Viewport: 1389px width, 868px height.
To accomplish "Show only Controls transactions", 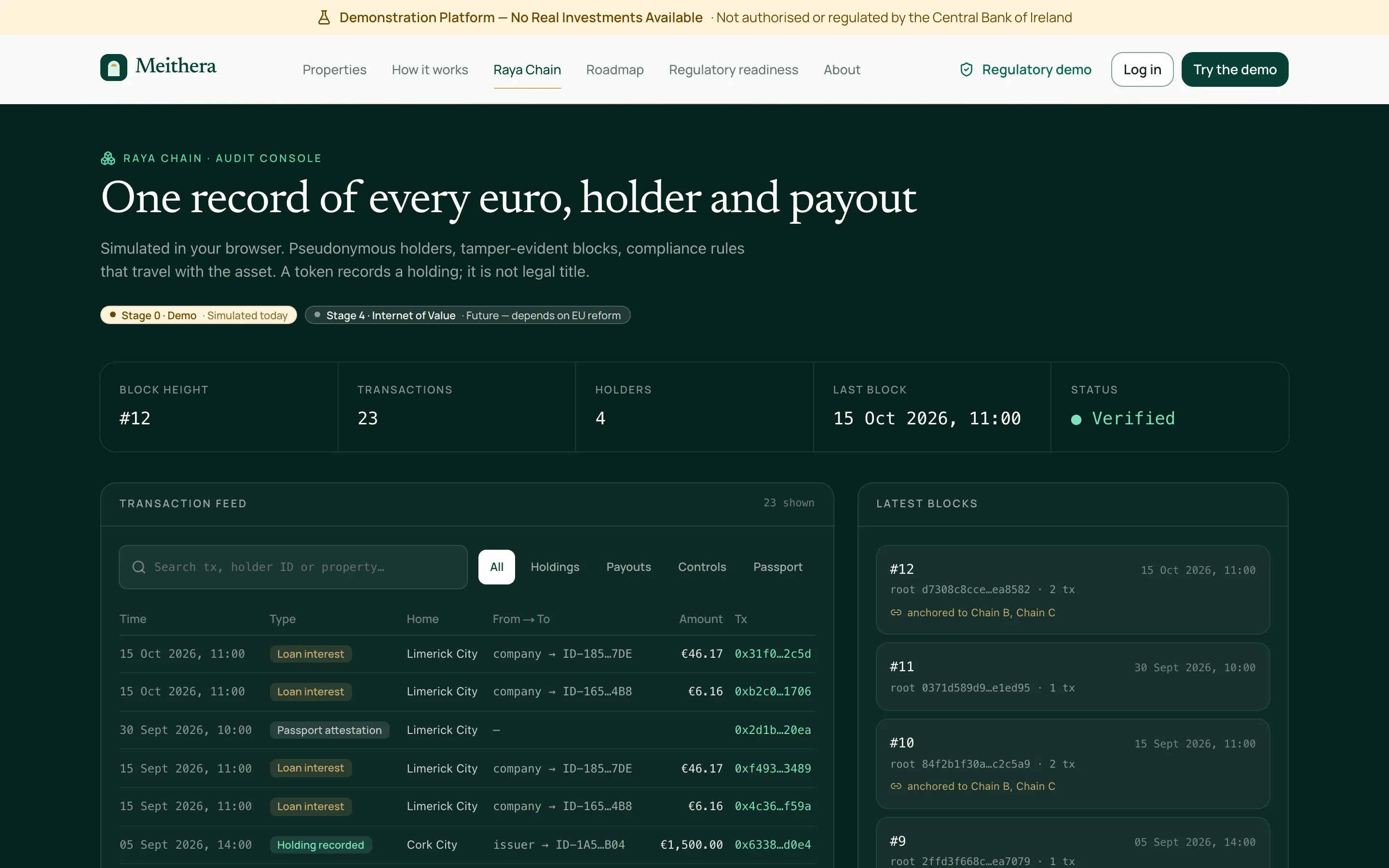I will 702,567.
